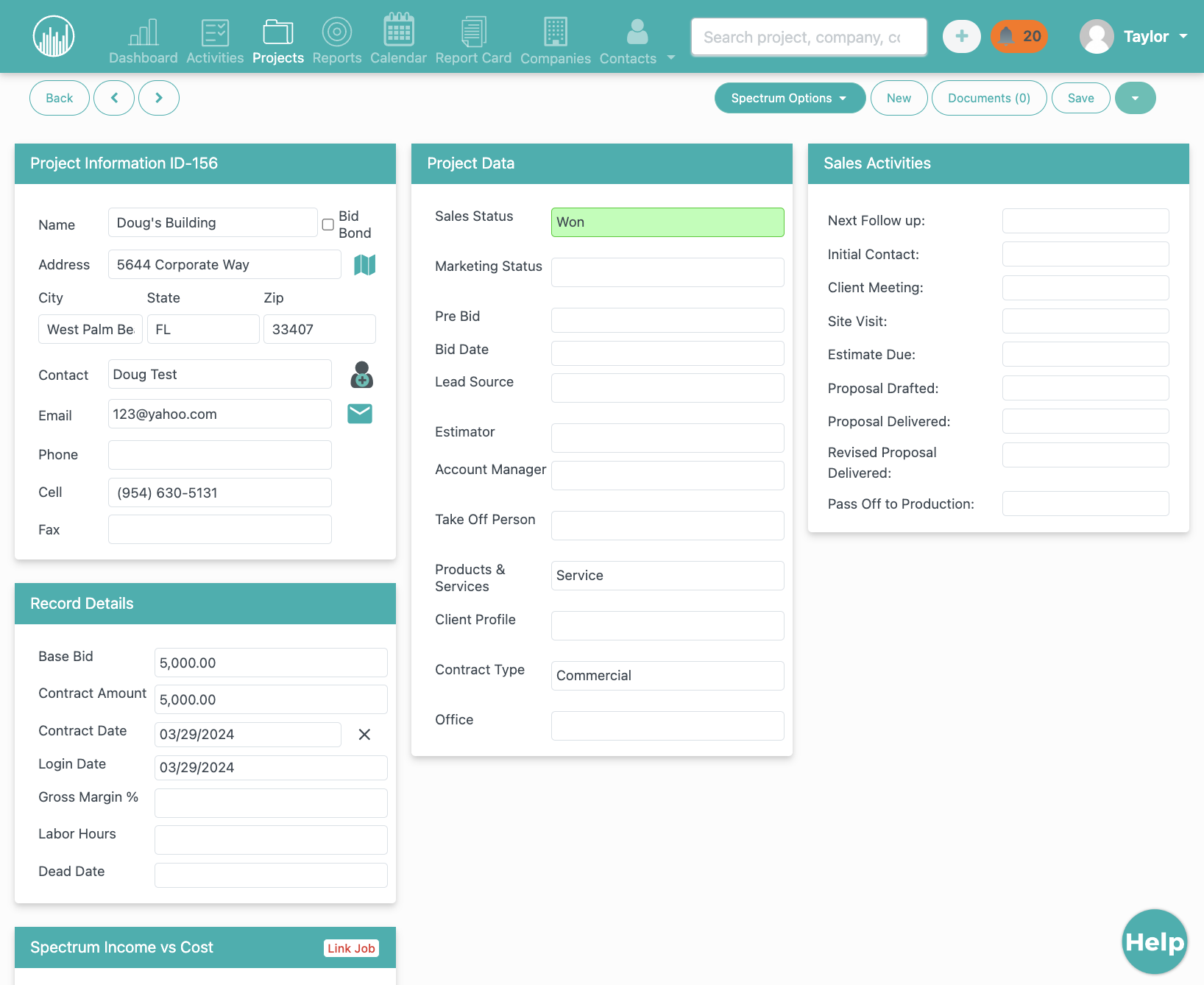Click the plus quick-add button
Viewport: 1204px width, 985px height.
(962, 36)
